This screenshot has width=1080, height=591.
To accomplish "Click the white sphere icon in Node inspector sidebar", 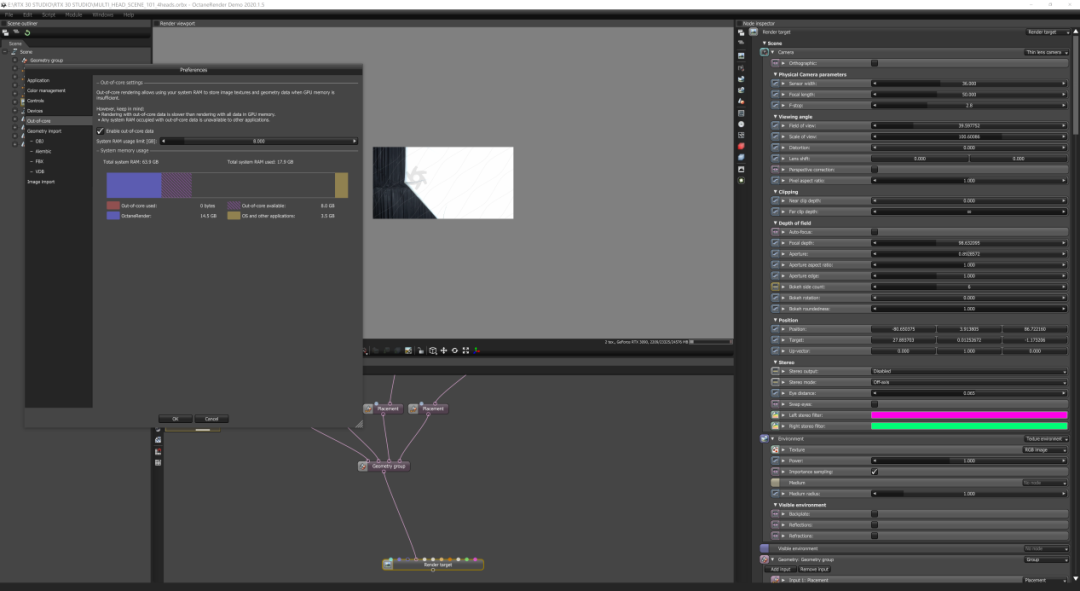I will [741, 124].
